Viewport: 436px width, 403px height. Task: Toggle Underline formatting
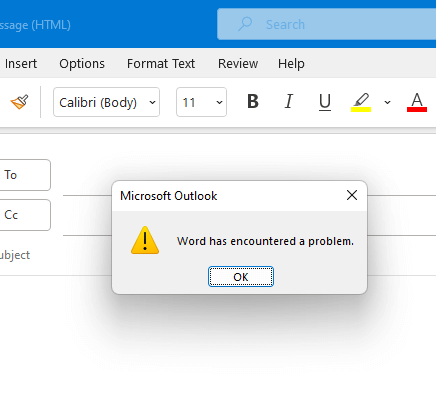pyautogui.click(x=325, y=102)
